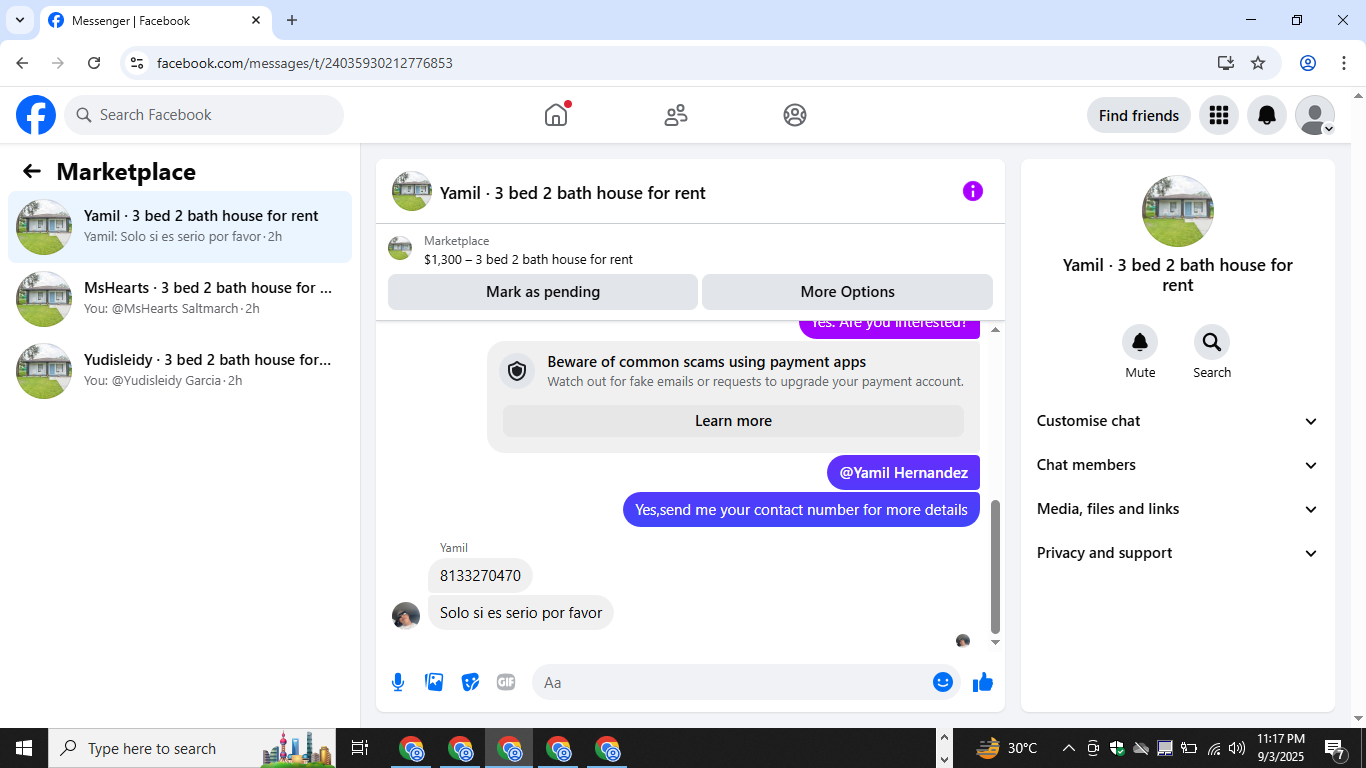The image size is (1366, 768).
Task: Click the 'Solo si es serio por favor' message
Action: [x=521, y=613]
